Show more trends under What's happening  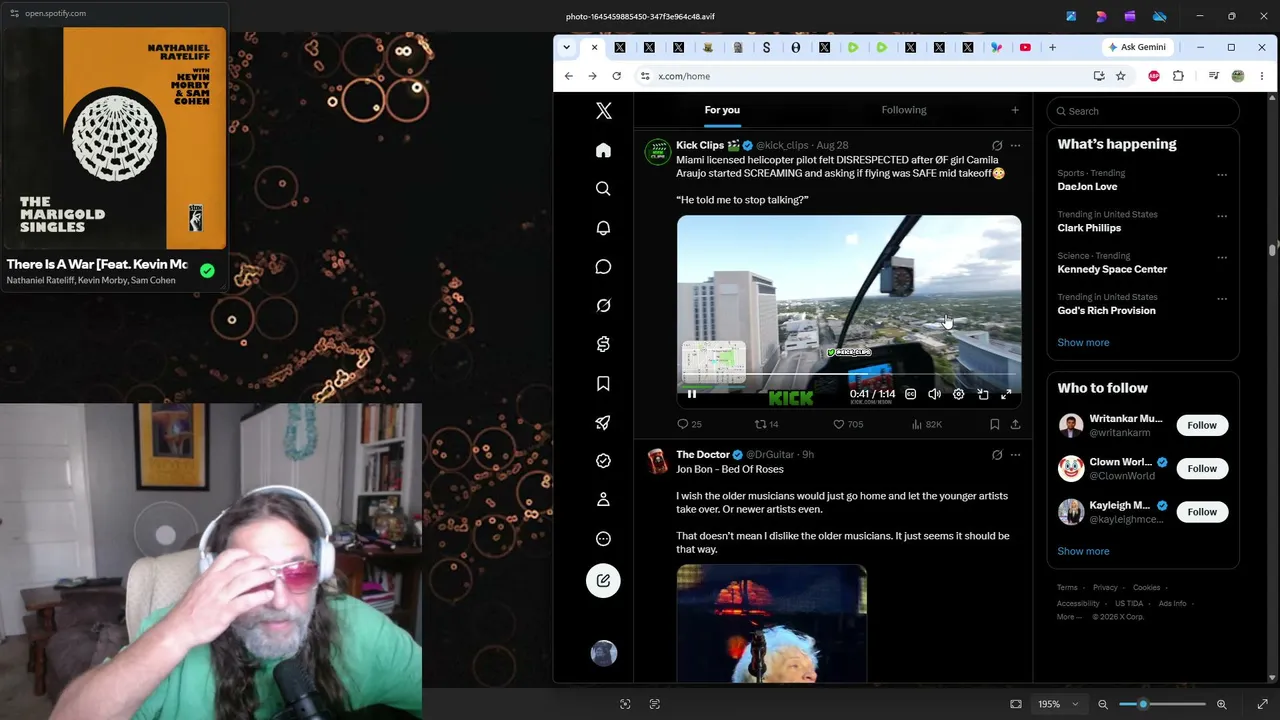point(1083,343)
